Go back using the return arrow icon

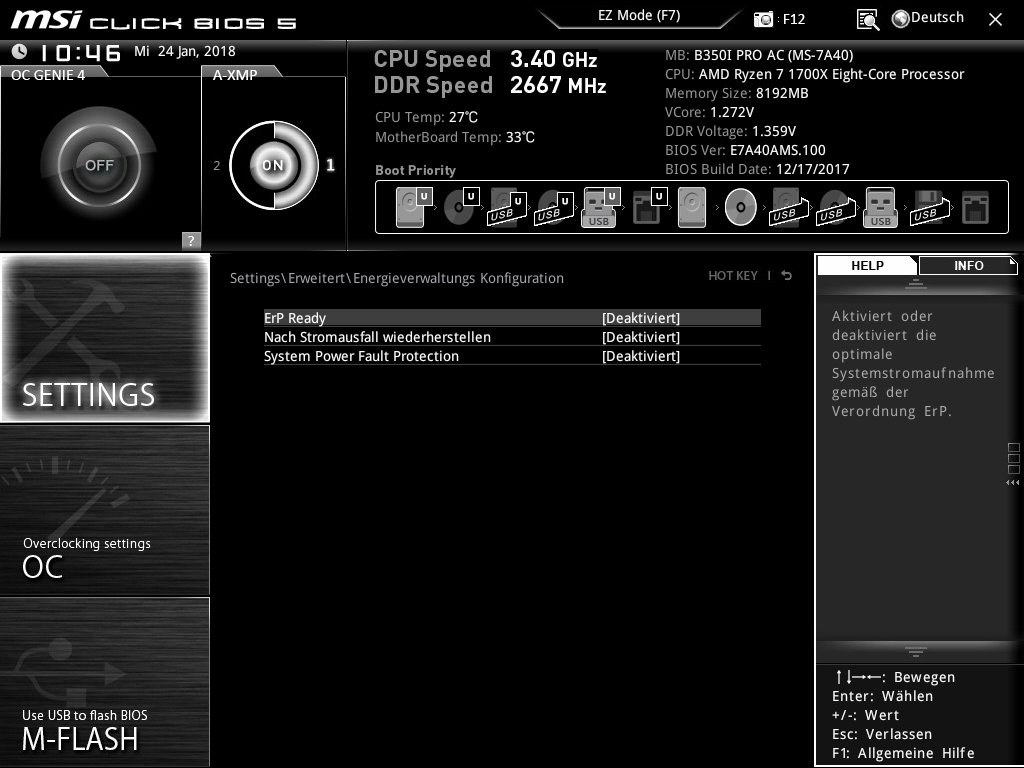click(787, 276)
